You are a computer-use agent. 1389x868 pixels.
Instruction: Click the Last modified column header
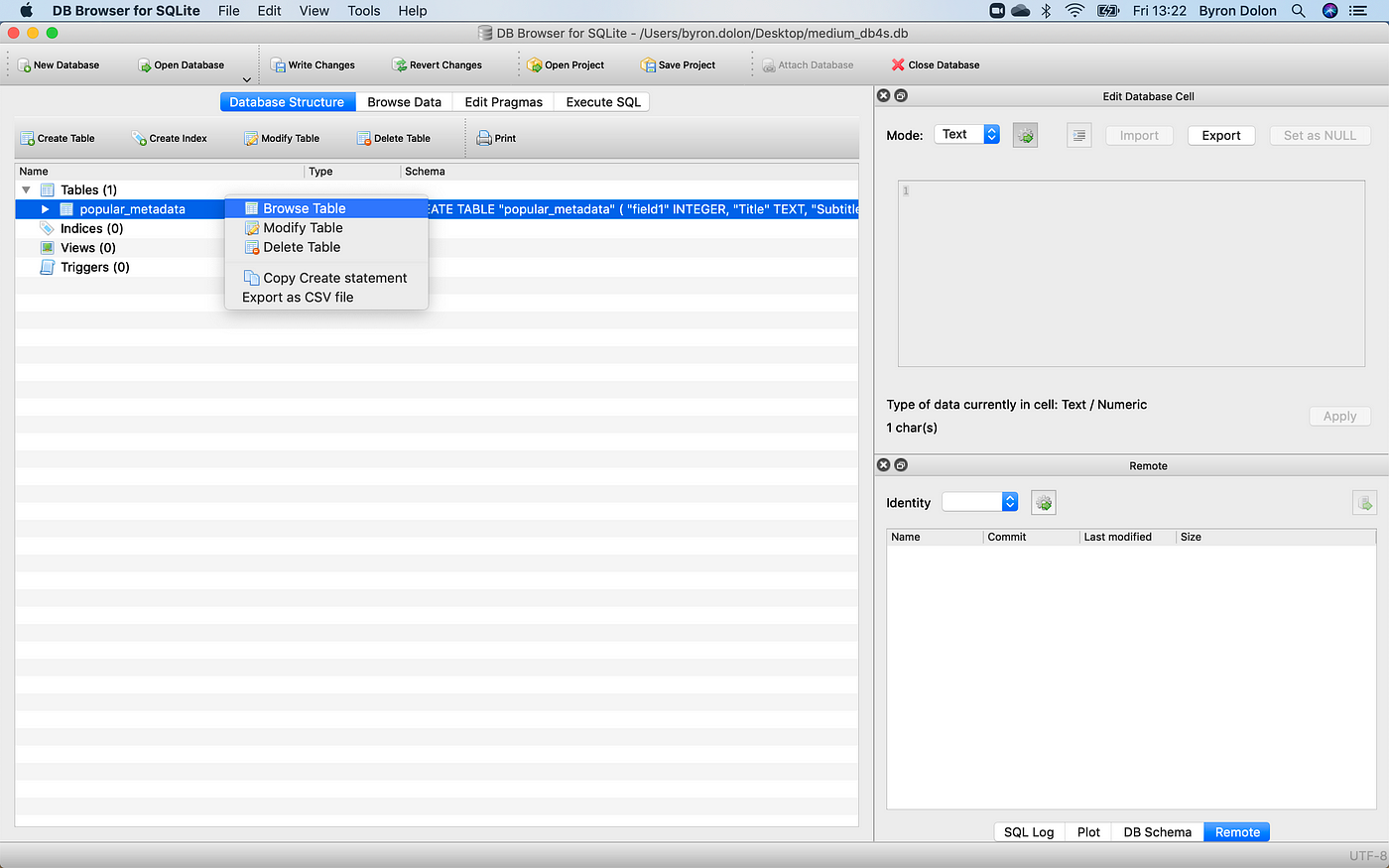point(1127,537)
